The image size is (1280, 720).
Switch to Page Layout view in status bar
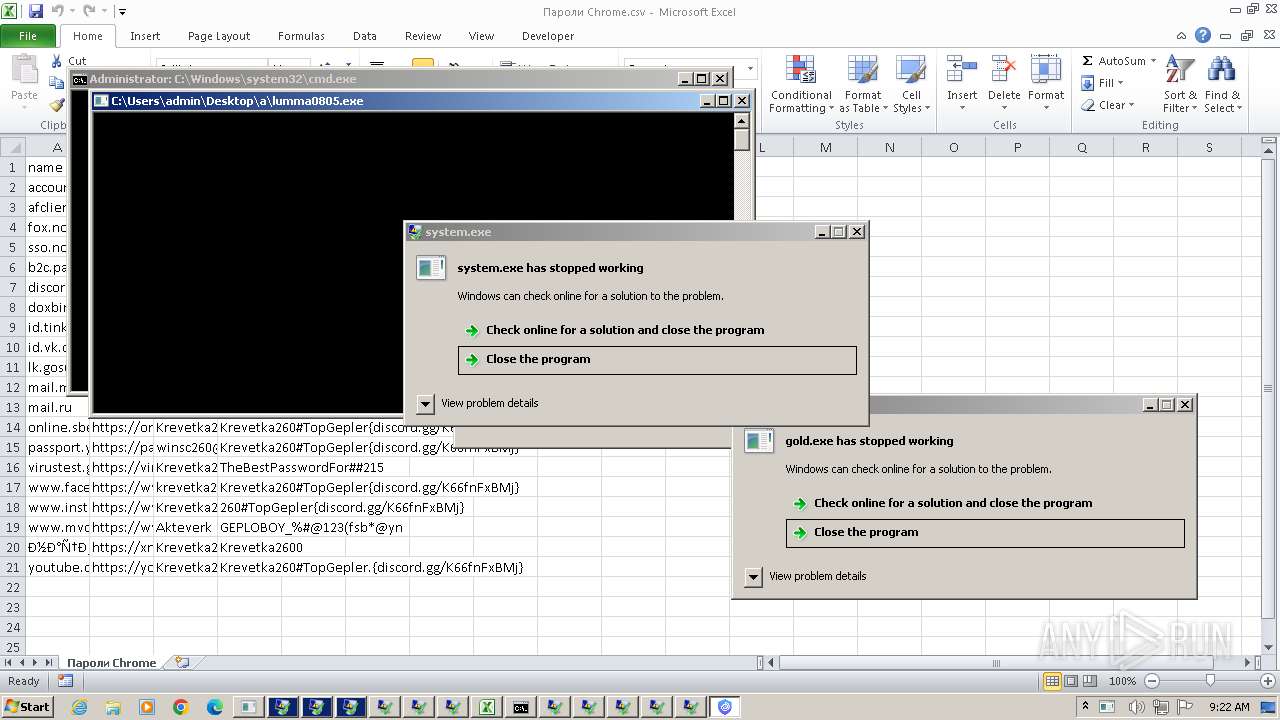1071,681
